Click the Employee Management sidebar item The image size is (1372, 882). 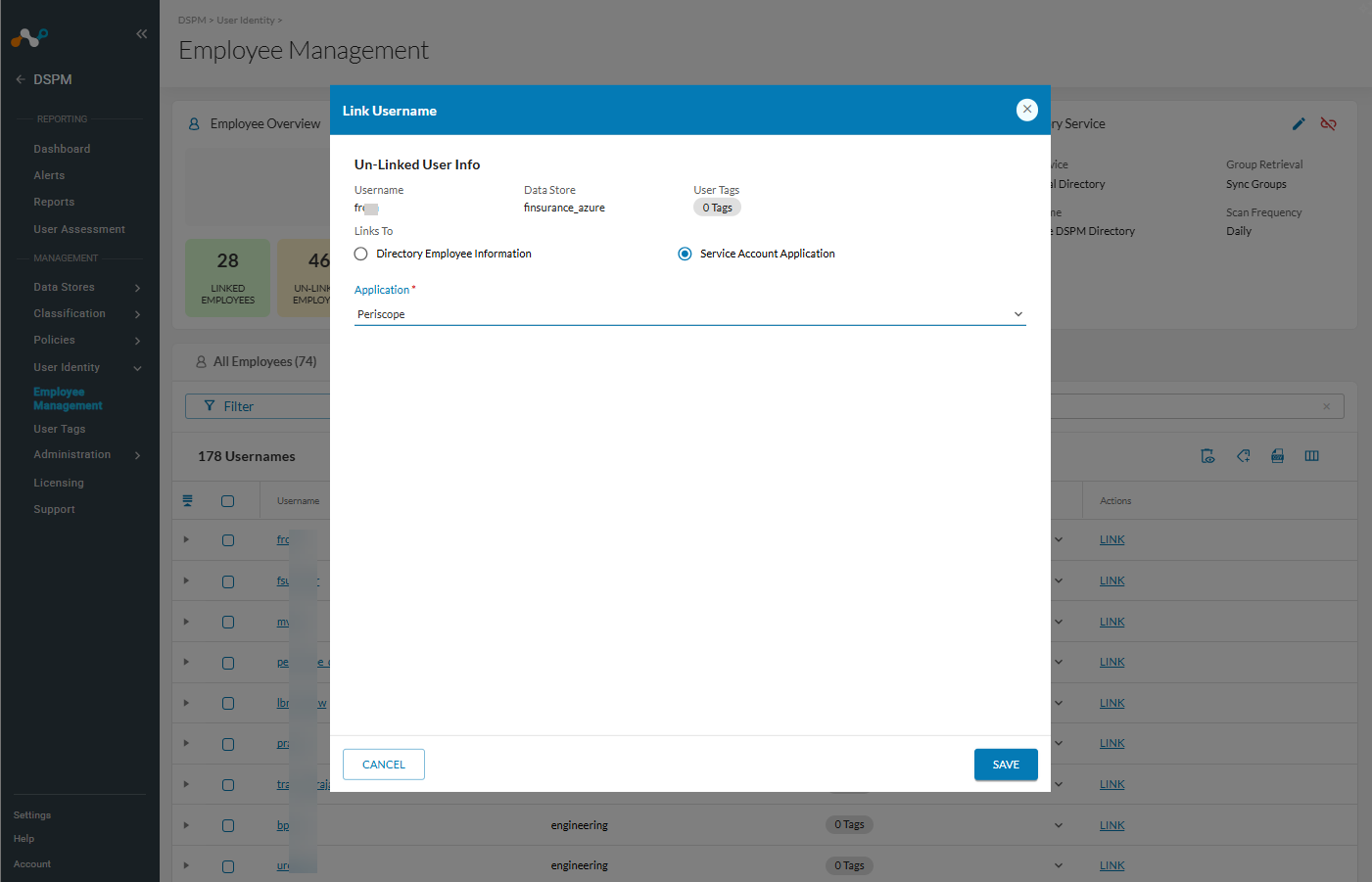coord(68,398)
